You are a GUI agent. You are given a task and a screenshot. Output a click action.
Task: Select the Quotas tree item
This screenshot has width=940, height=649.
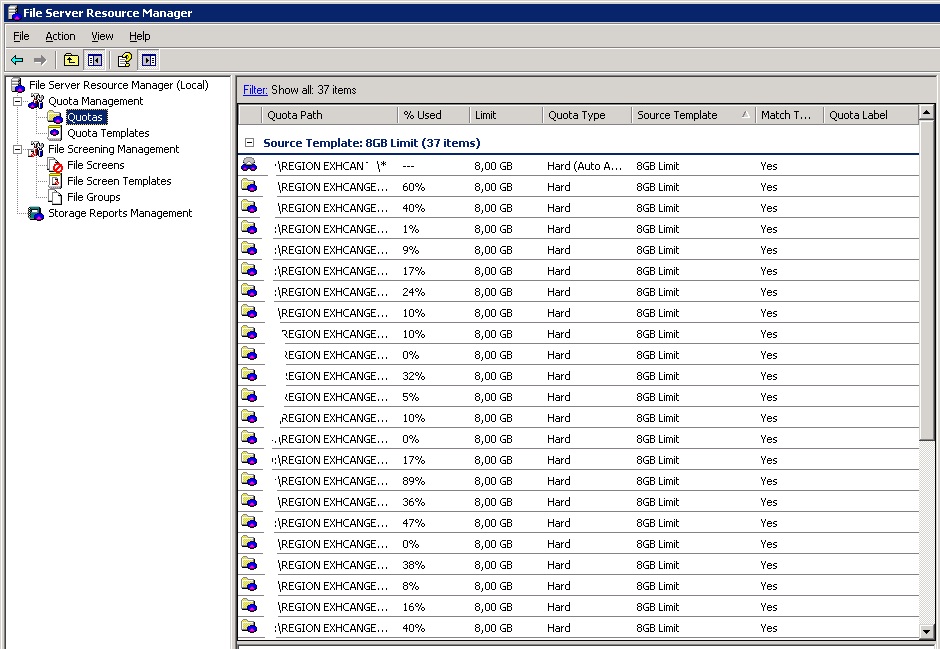(86, 117)
